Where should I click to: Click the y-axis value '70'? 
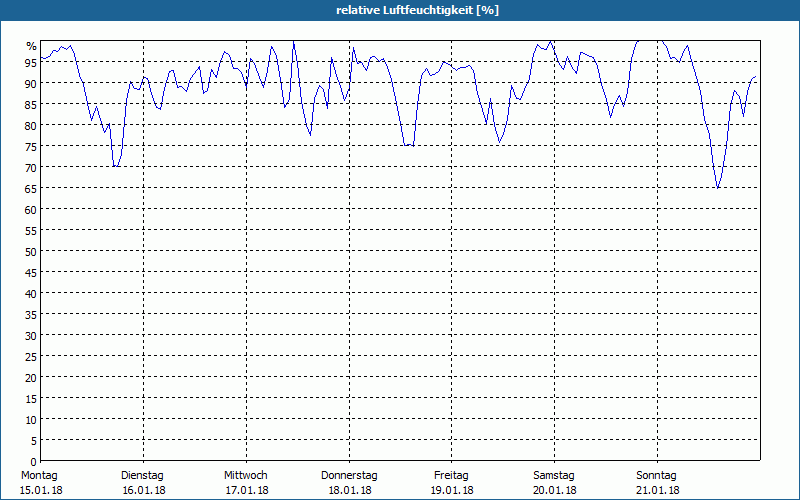(31, 168)
